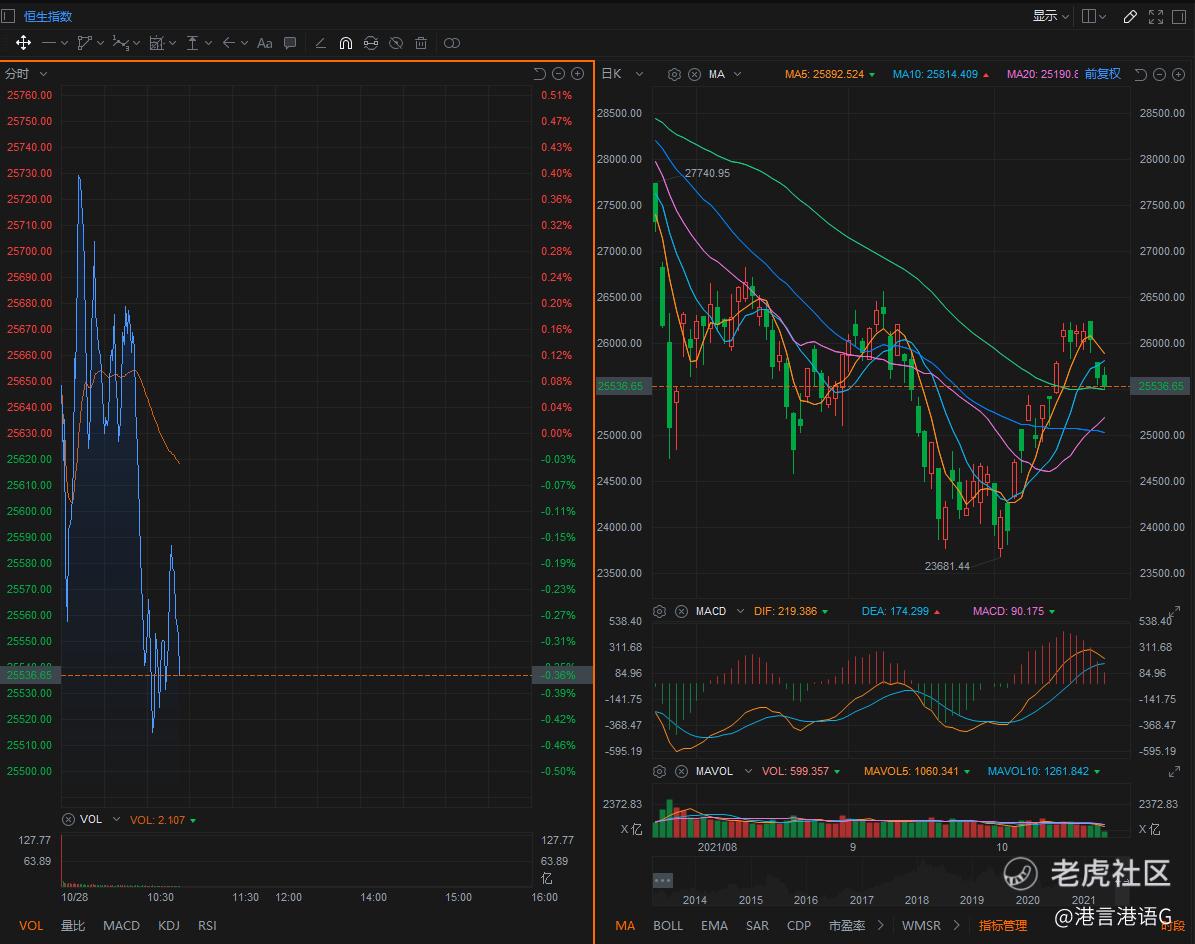Open the 显示 display dropdown
This screenshot has width=1195, height=944.
(1050, 16)
